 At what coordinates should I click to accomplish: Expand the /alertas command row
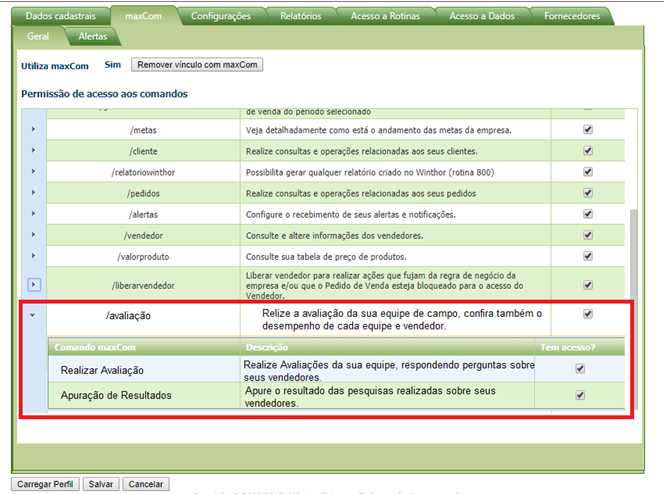tap(34, 214)
